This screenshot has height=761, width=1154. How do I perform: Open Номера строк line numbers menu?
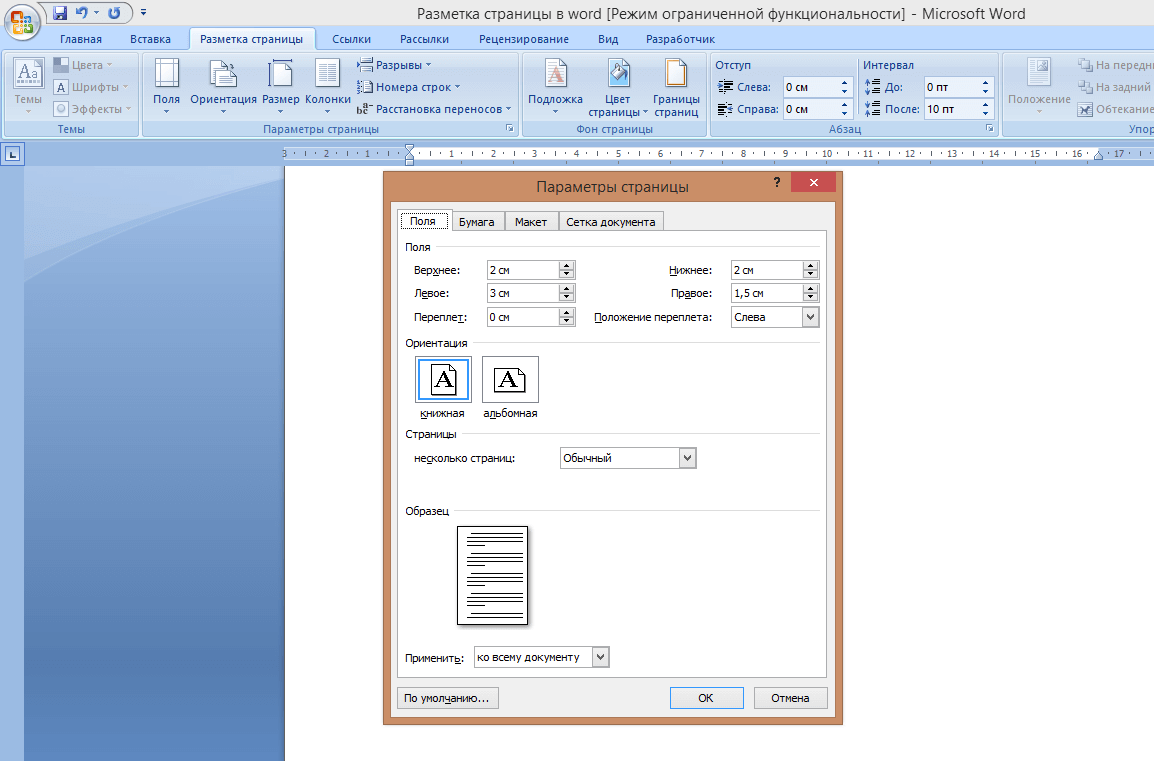(408, 87)
